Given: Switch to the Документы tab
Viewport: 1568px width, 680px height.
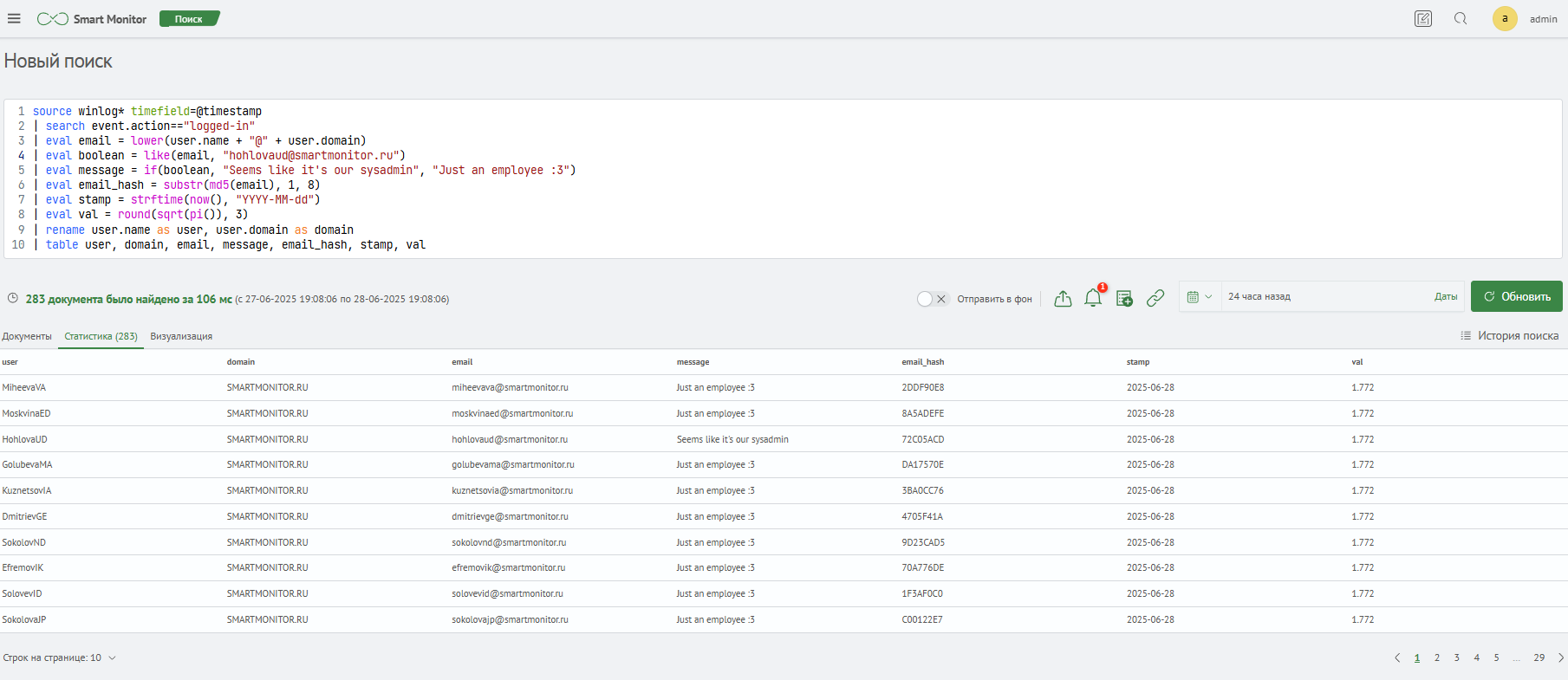Looking at the screenshot, I should 27,336.
